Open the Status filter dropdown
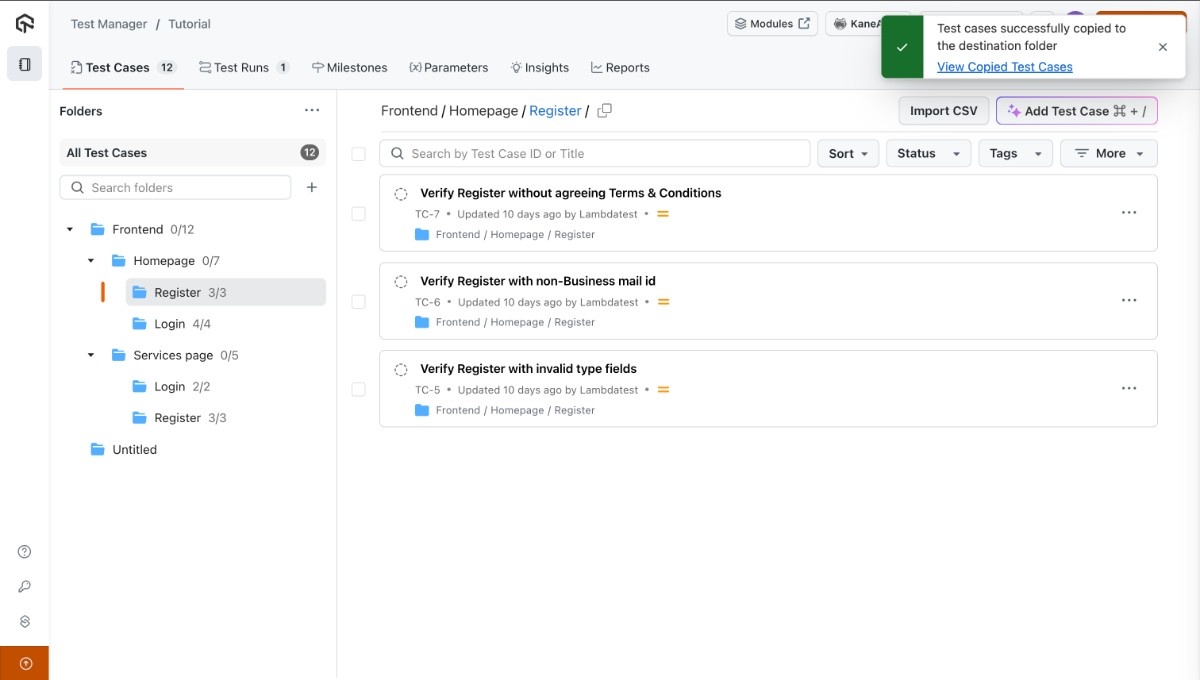 [x=927, y=154]
